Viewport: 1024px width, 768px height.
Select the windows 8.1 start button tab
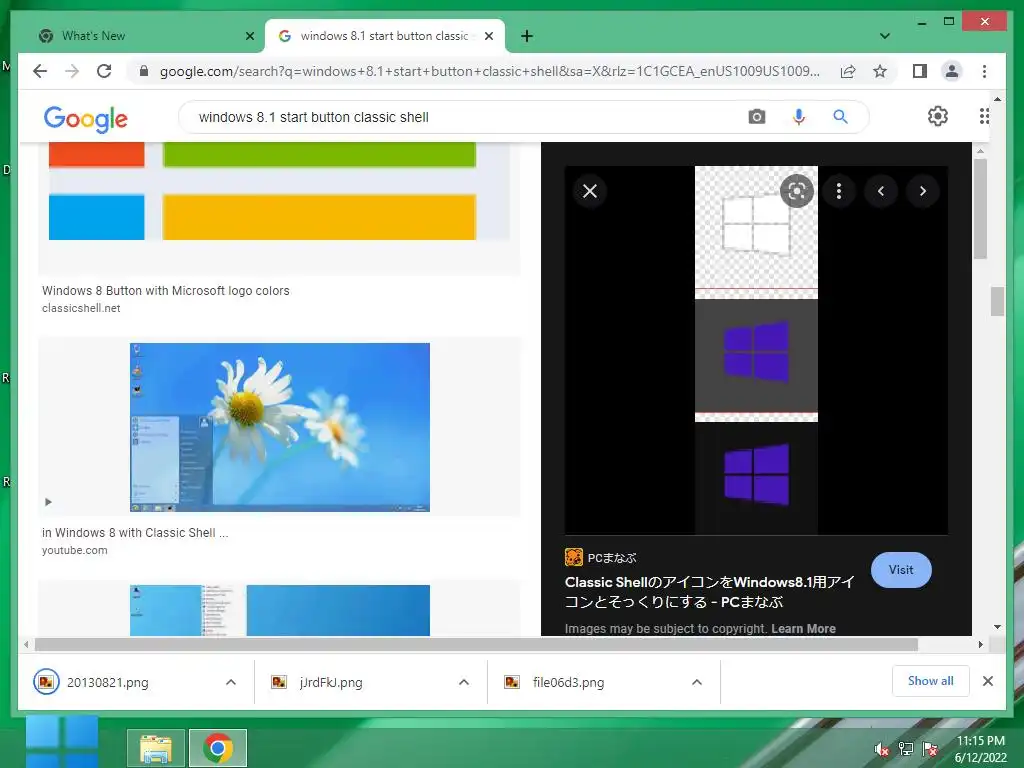(x=385, y=36)
